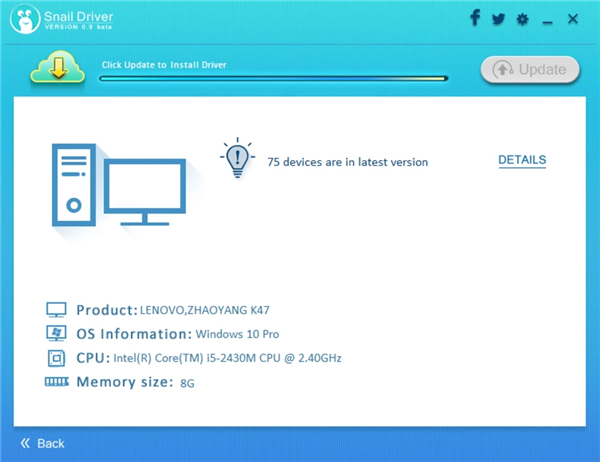600x462 pixels.
Task: Open settings via the gear icon
Action: click(522, 19)
